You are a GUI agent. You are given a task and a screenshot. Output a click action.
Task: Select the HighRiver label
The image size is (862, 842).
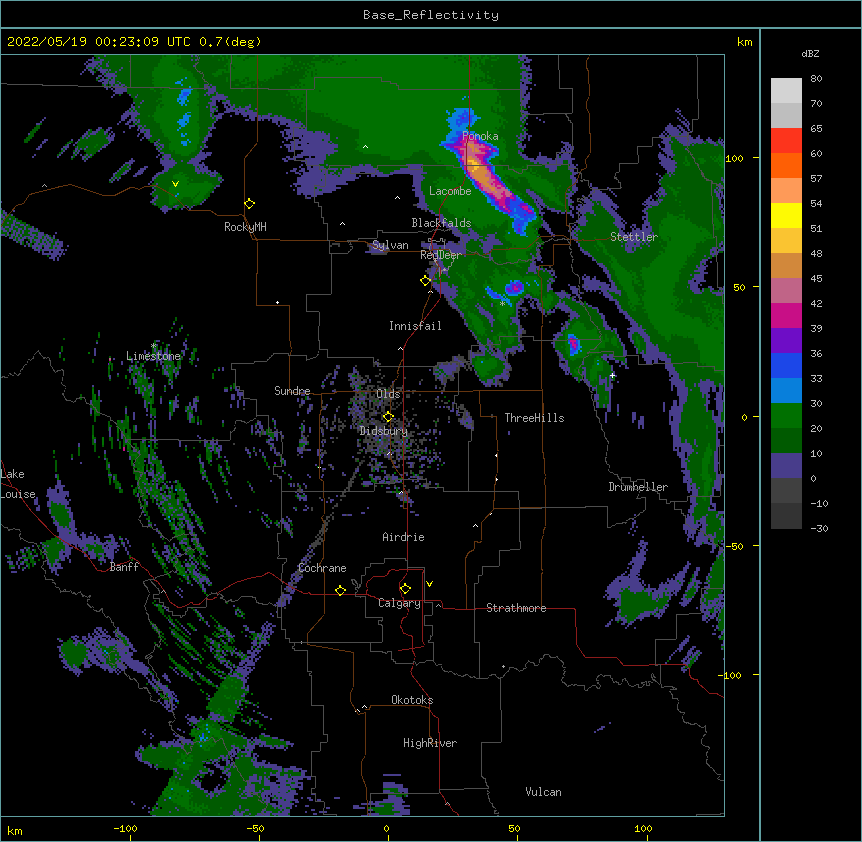coord(430,743)
